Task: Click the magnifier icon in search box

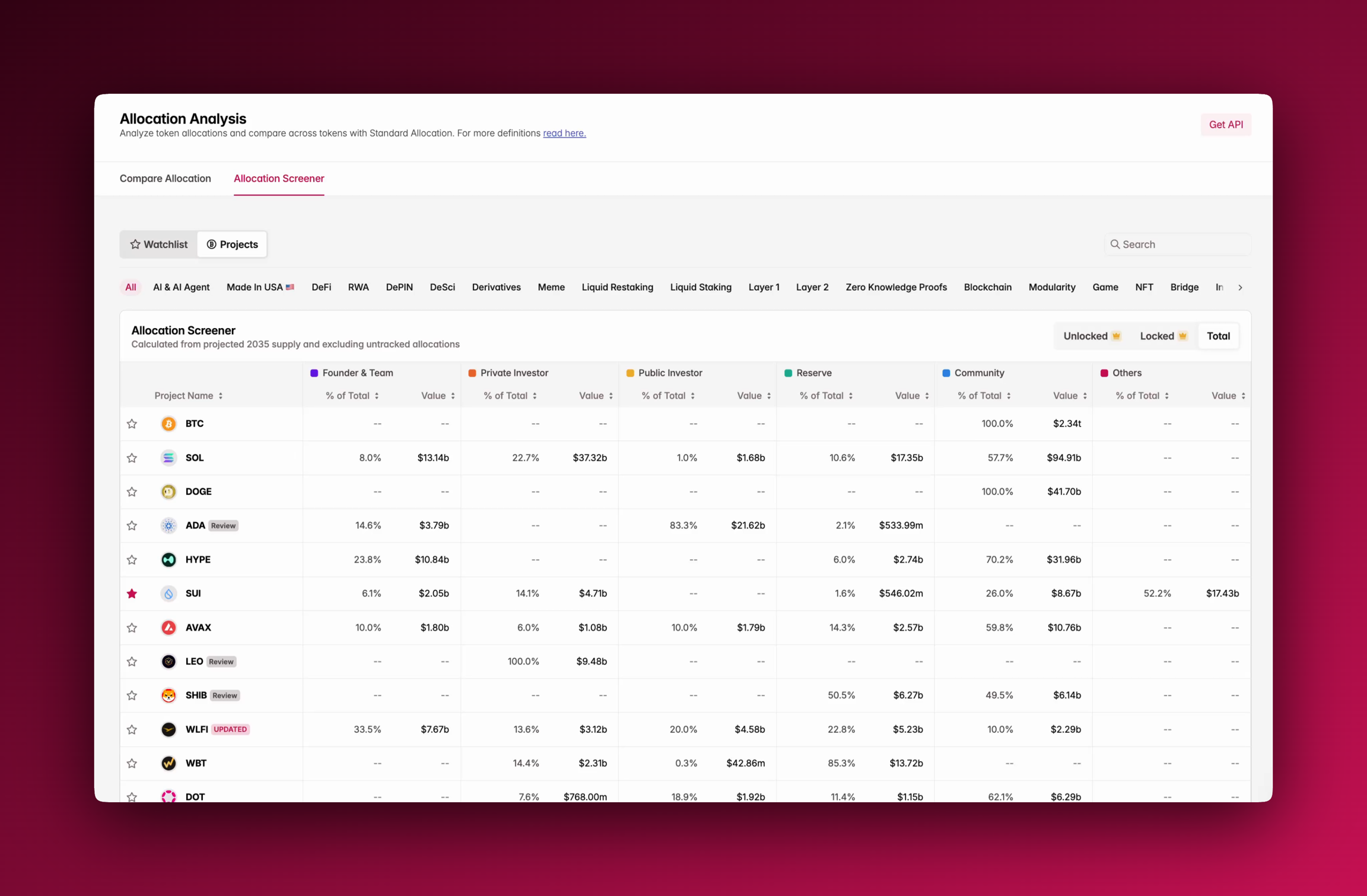Action: pyautogui.click(x=1115, y=244)
